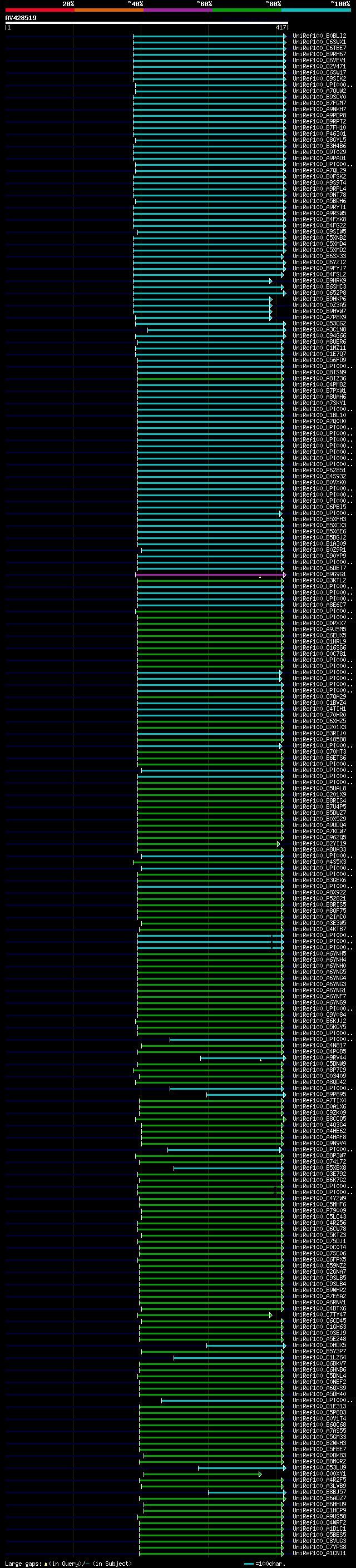Viewport: 356px width, 1568px height.
Task: Select the UniRef100_Q8GYL5 label
Action: (319, 140)
